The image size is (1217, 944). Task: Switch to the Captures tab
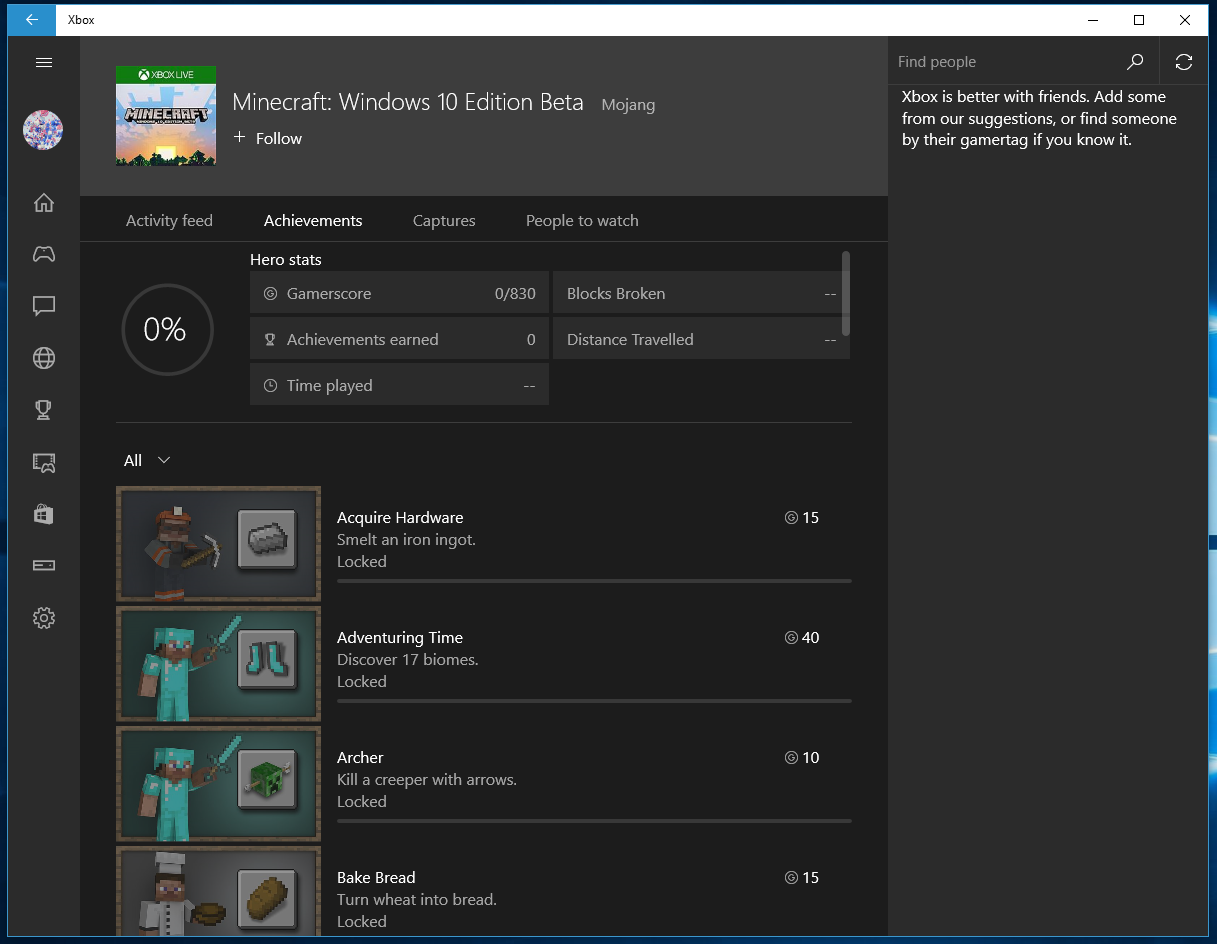coord(443,220)
